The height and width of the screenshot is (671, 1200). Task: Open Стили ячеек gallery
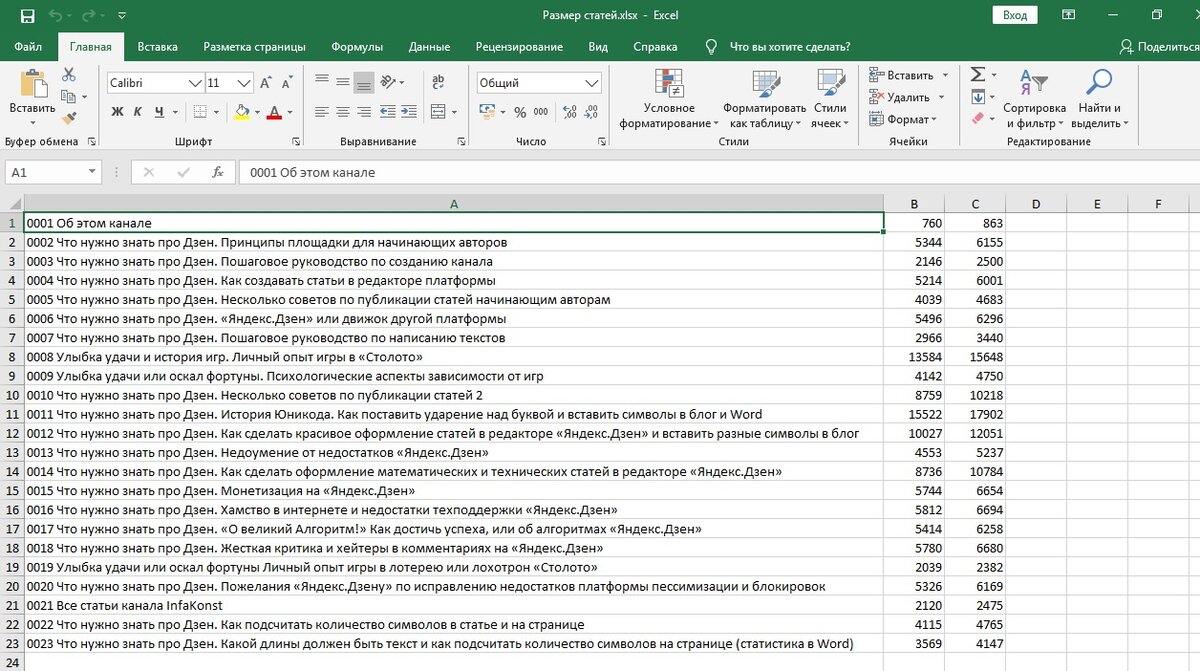pyautogui.click(x=830, y=99)
